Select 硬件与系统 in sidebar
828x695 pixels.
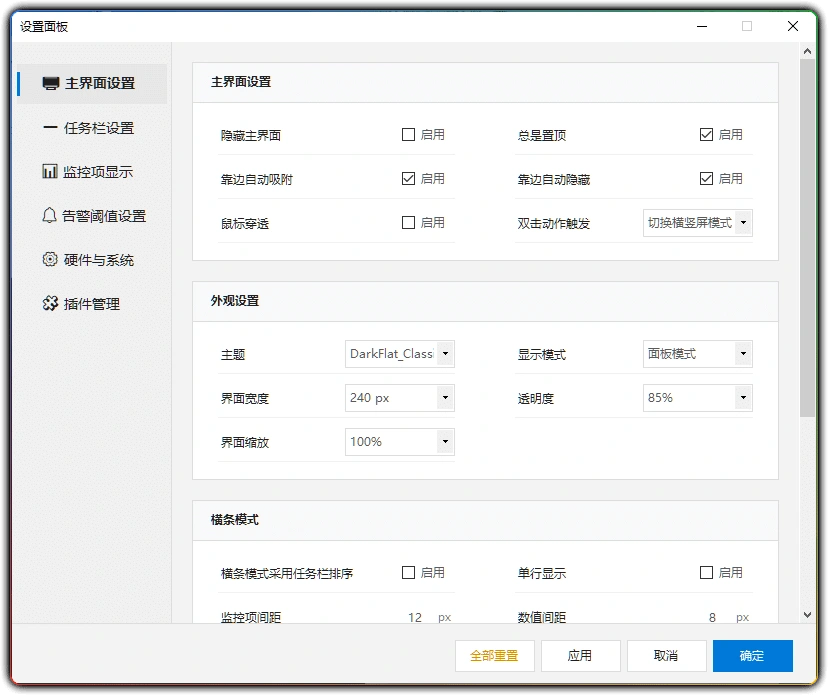(92, 260)
